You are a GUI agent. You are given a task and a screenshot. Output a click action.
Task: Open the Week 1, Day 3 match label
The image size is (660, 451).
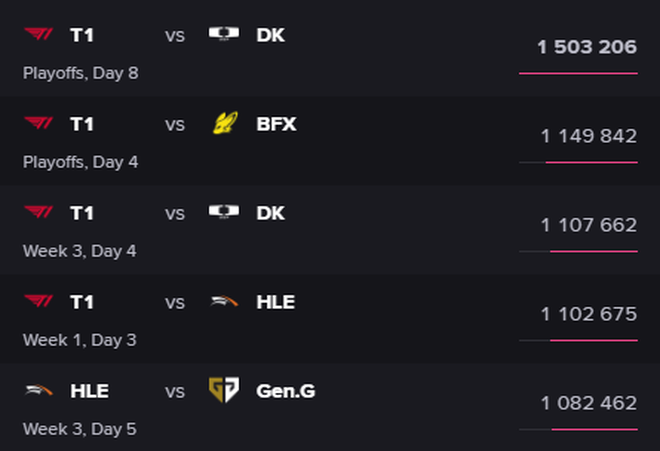(79, 340)
